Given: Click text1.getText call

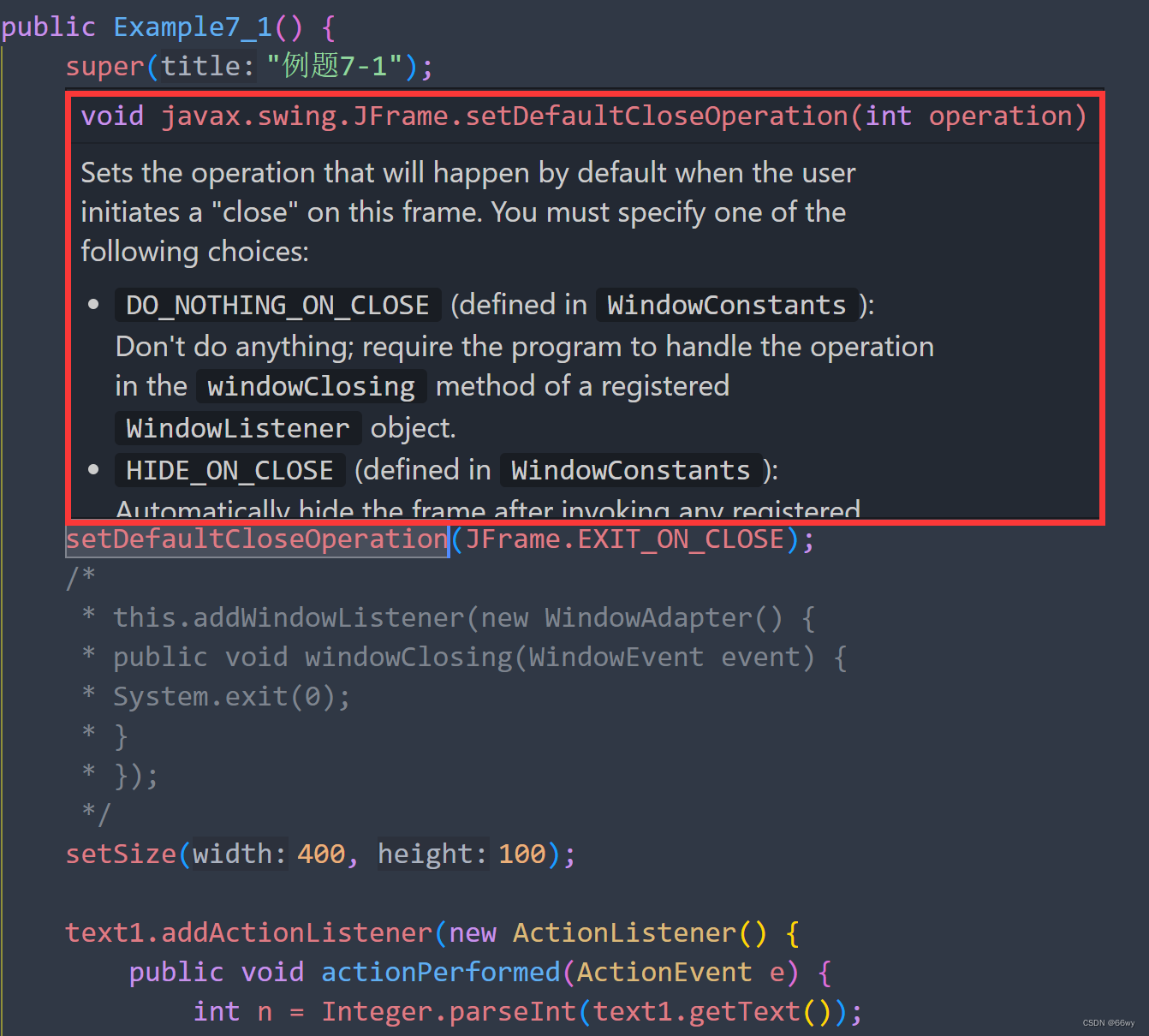Looking at the screenshot, I should pos(695,1011).
